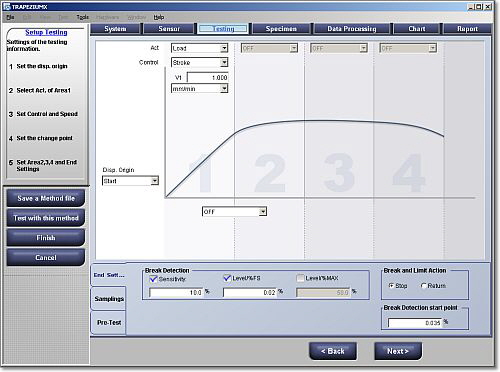This screenshot has width=500, height=372.
Task: Open the Help menu
Action: [159, 17]
